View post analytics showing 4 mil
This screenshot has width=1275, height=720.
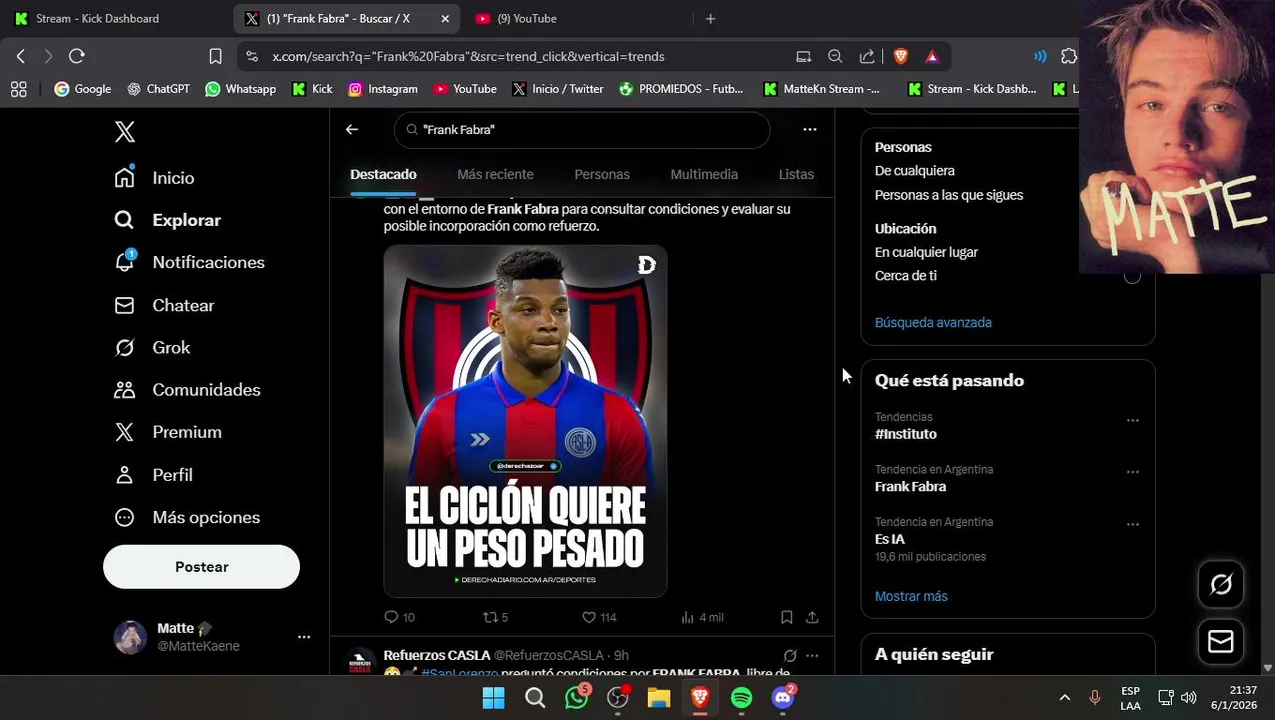tap(701, 617)
